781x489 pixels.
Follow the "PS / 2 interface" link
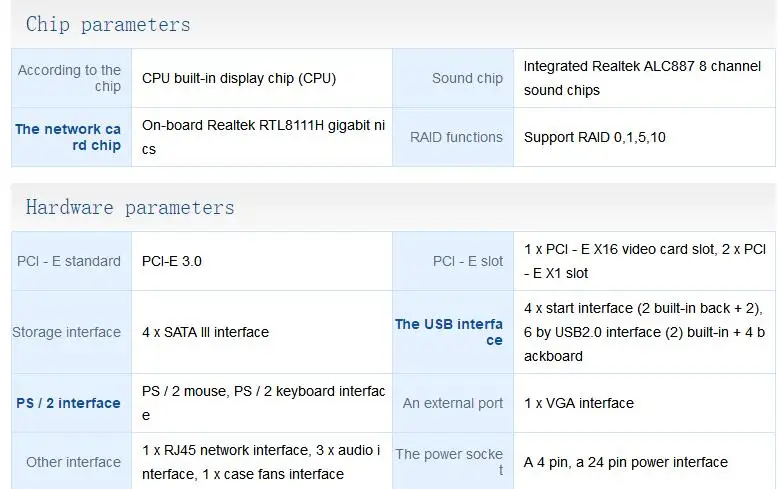click(x=68, y=403)
